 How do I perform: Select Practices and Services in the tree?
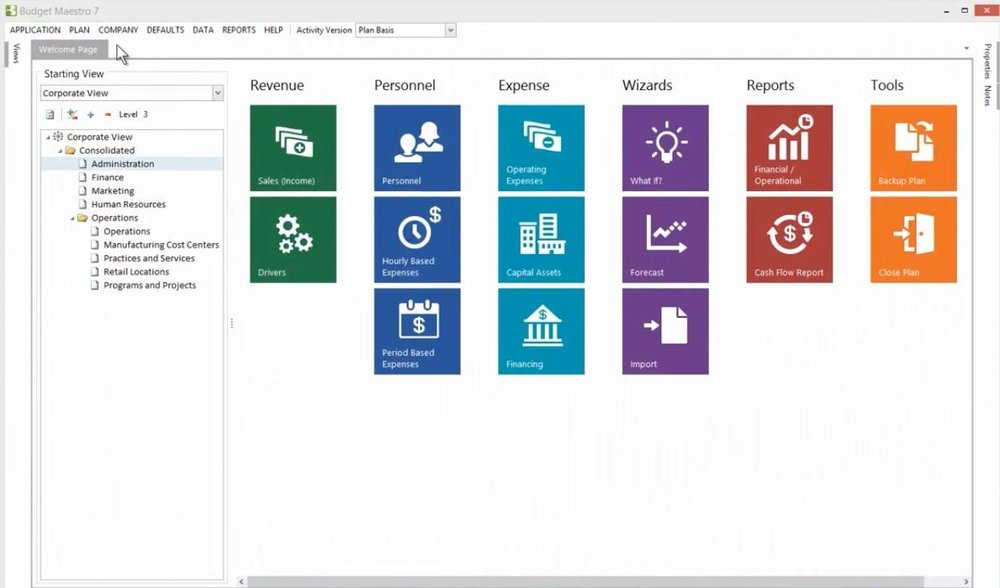[149, 258]
